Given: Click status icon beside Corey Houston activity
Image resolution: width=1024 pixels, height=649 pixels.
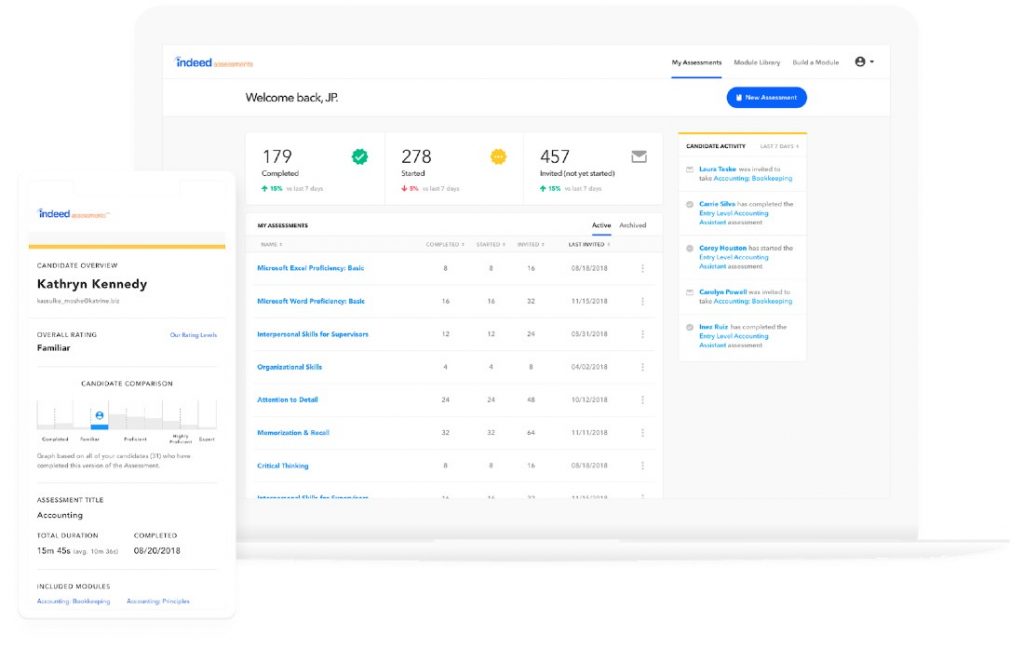Looking at the screenshot, I should (x=690, y=248).
